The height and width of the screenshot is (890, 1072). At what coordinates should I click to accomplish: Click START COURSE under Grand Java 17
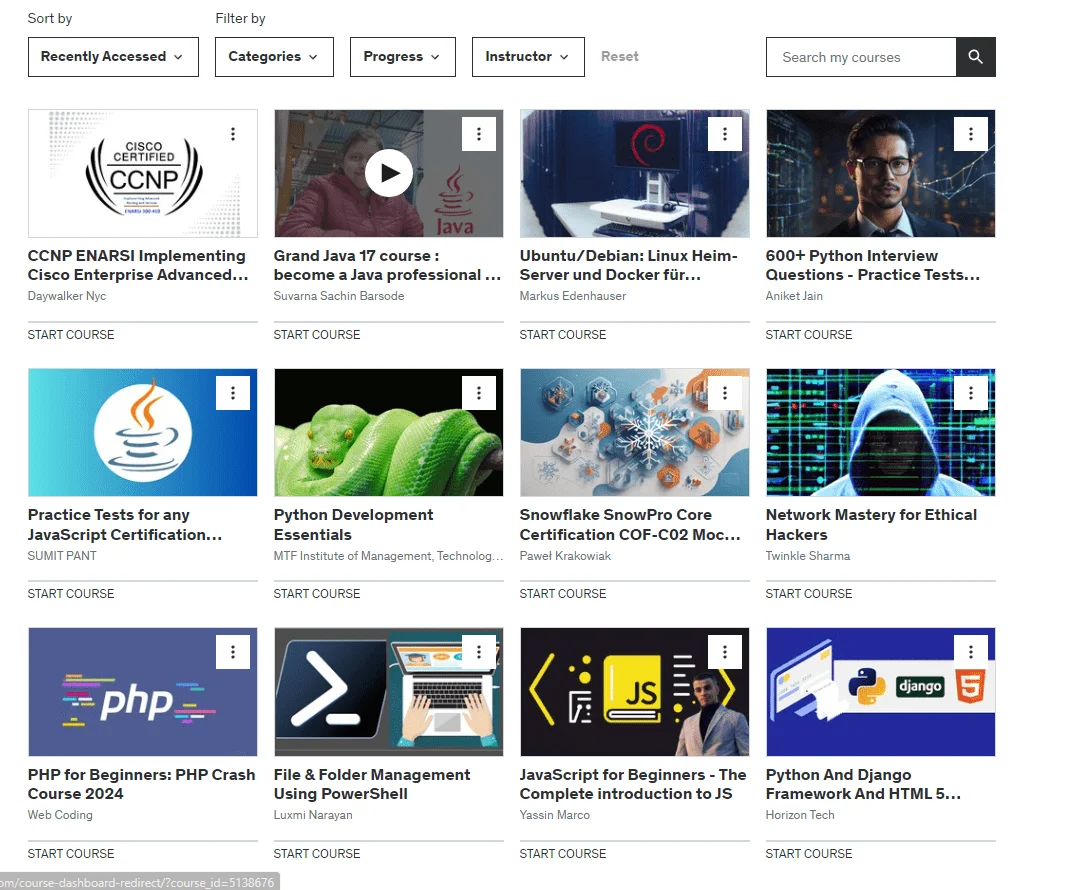coord(317,334)
